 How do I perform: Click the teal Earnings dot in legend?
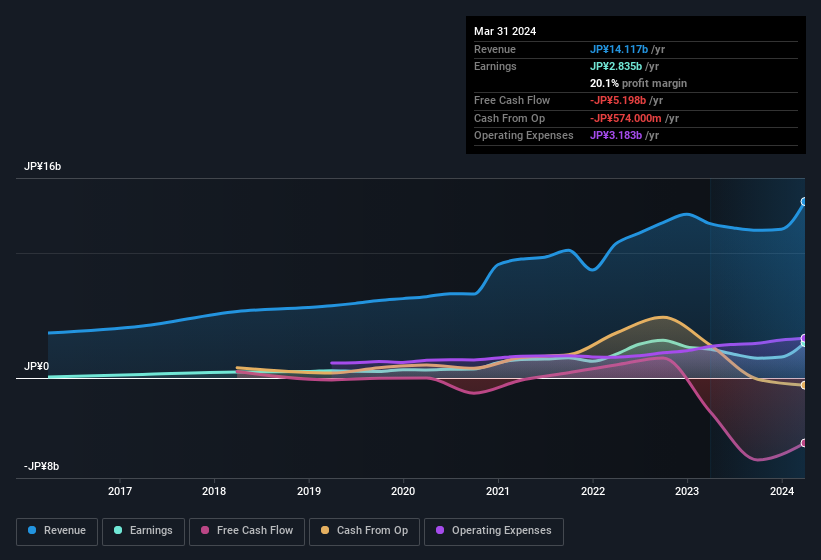119,531
